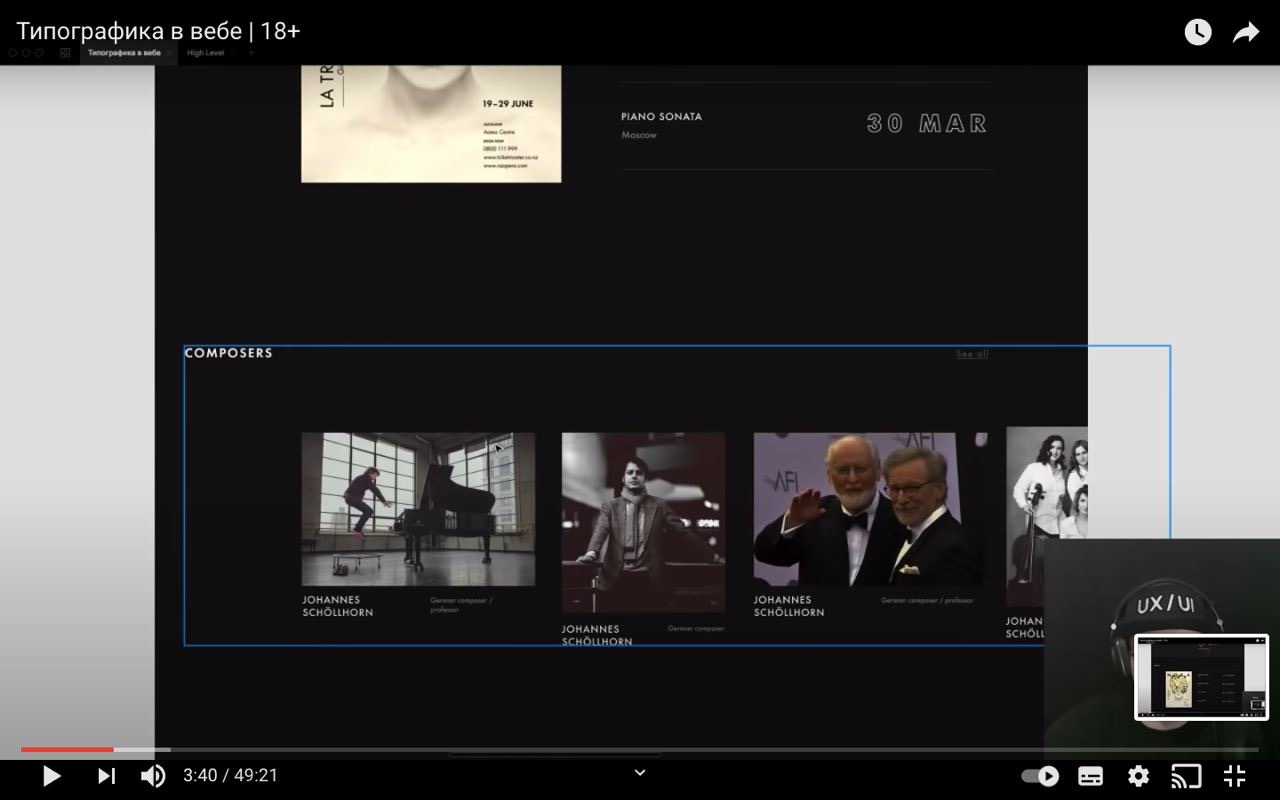This screenshot has width=1280, height=800.
Task: Click the '30 MAR' event date
Action: [927, 123]
